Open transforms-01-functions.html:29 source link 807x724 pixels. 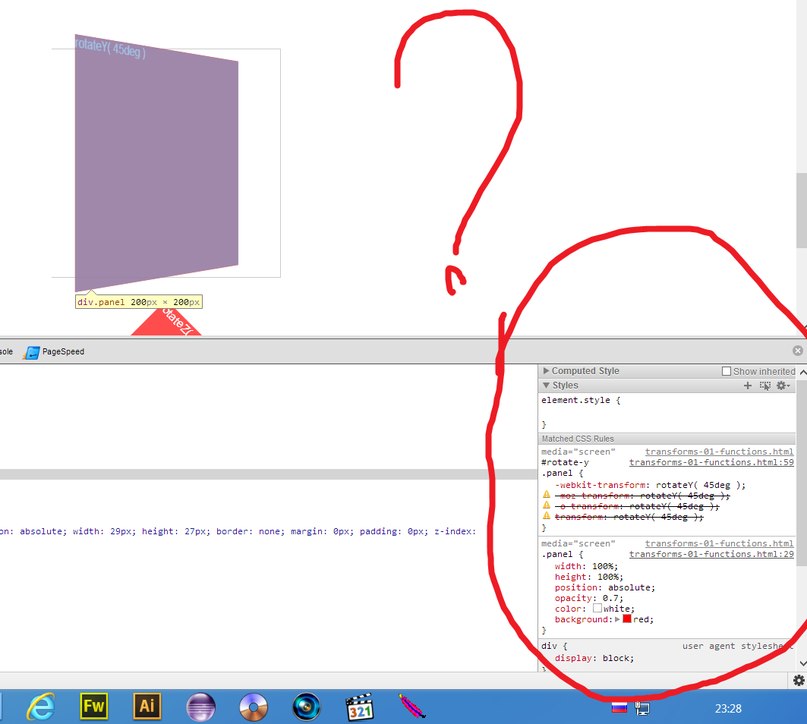pos(711,554)
